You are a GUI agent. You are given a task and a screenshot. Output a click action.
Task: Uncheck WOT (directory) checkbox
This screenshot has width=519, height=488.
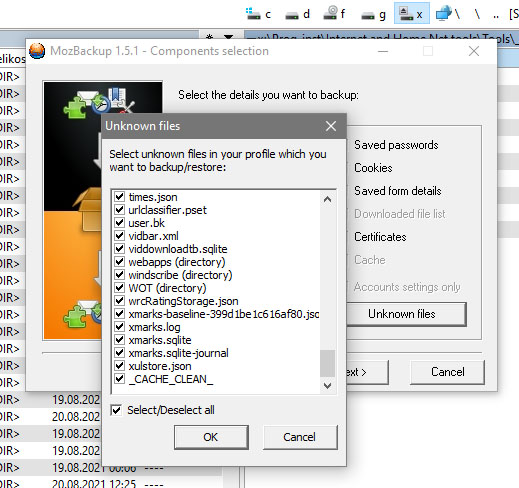(x=119, y=287)
